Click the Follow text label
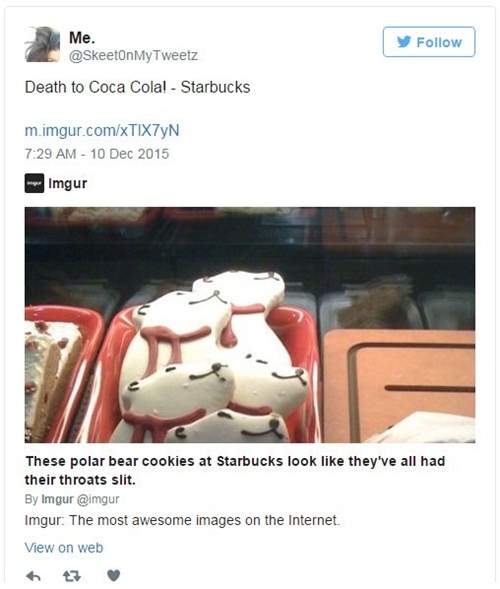 [439, 42]
